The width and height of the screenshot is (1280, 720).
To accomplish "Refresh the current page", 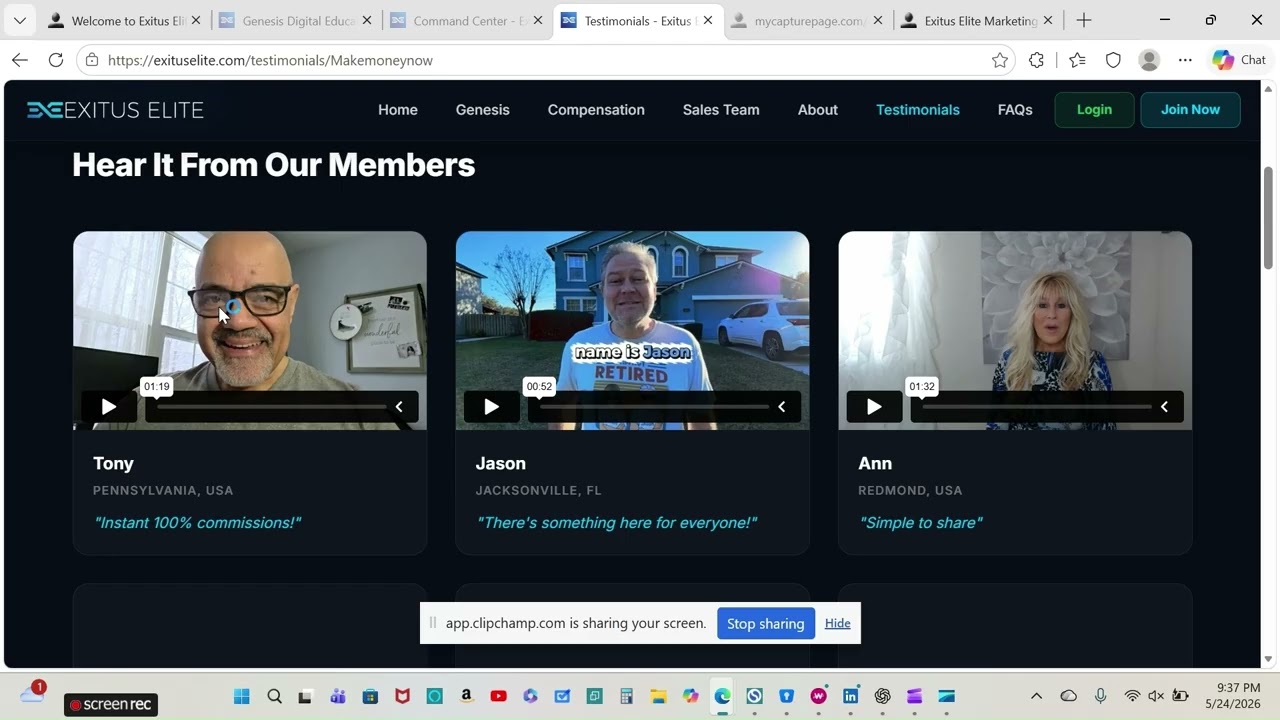I will click(x=56, y=60).
